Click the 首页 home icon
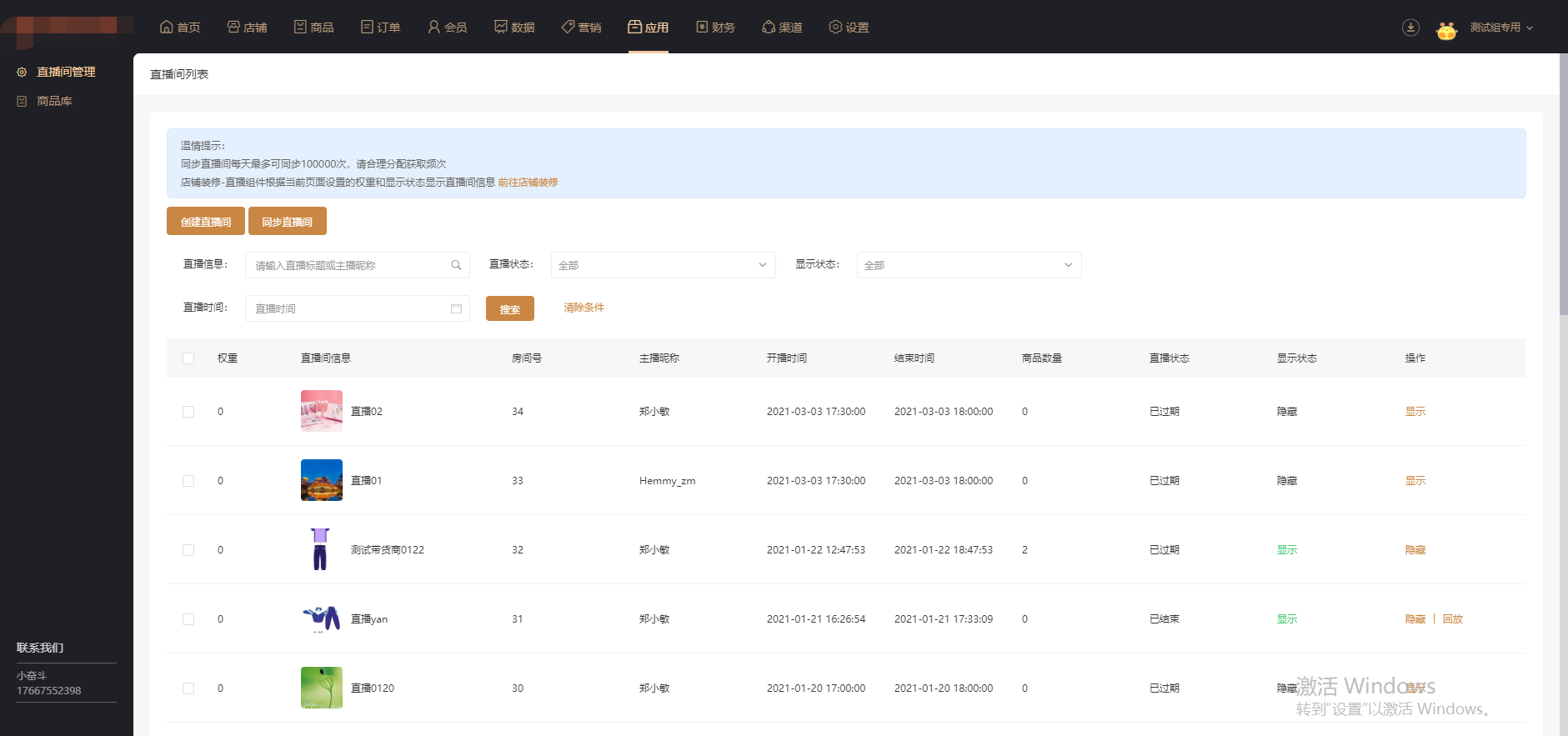 (167, 27)
